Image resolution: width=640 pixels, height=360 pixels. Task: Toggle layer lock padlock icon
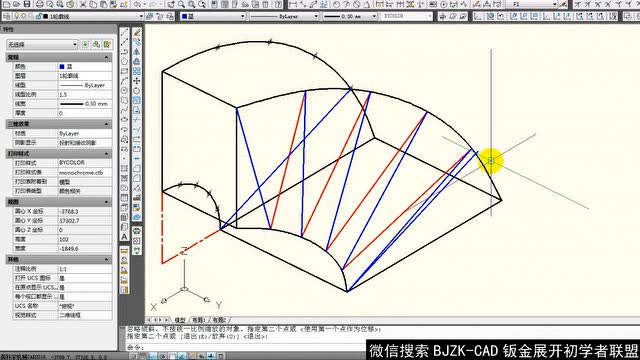point(38,16)
